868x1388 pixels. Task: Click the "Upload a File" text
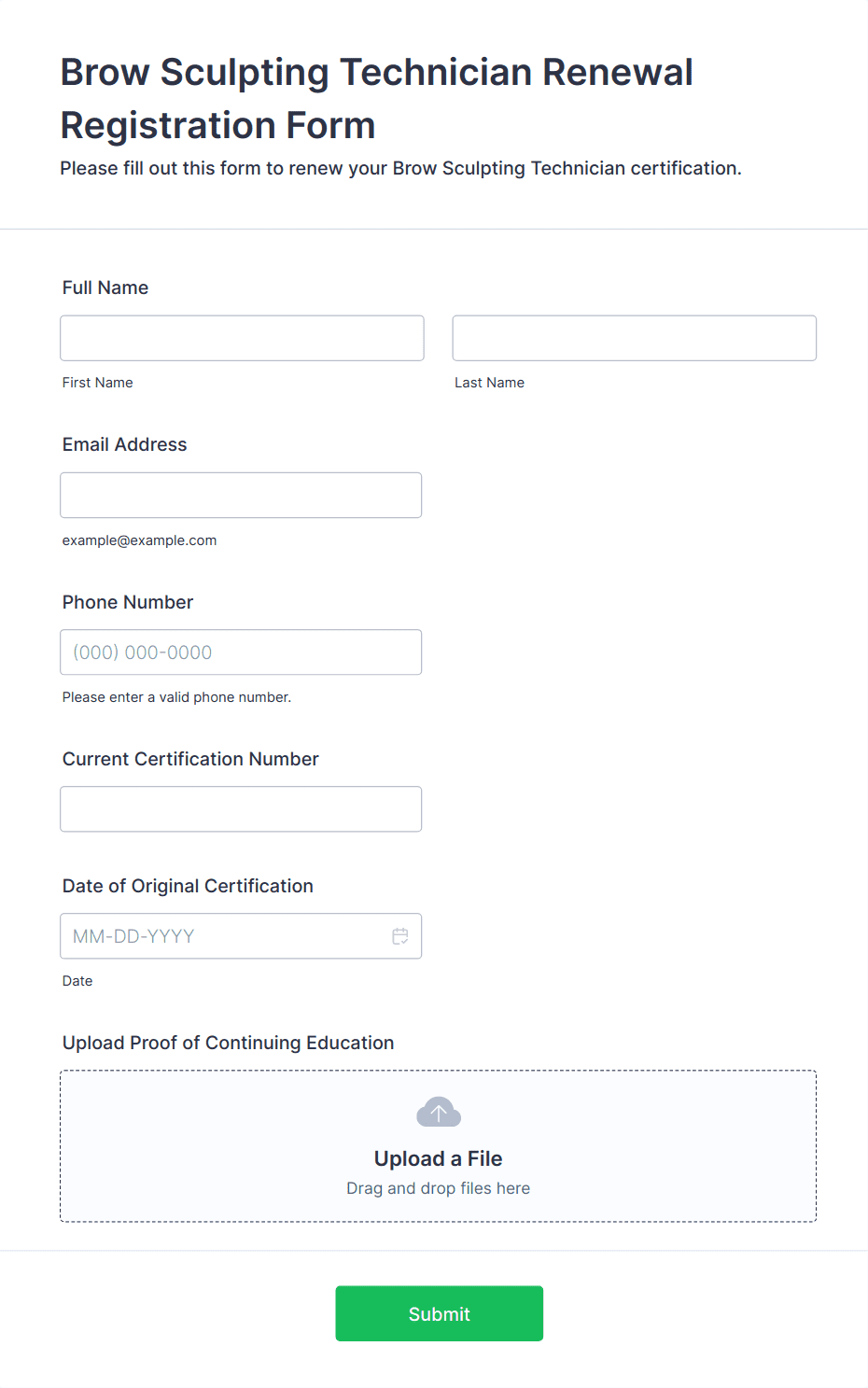(439, 1158)
